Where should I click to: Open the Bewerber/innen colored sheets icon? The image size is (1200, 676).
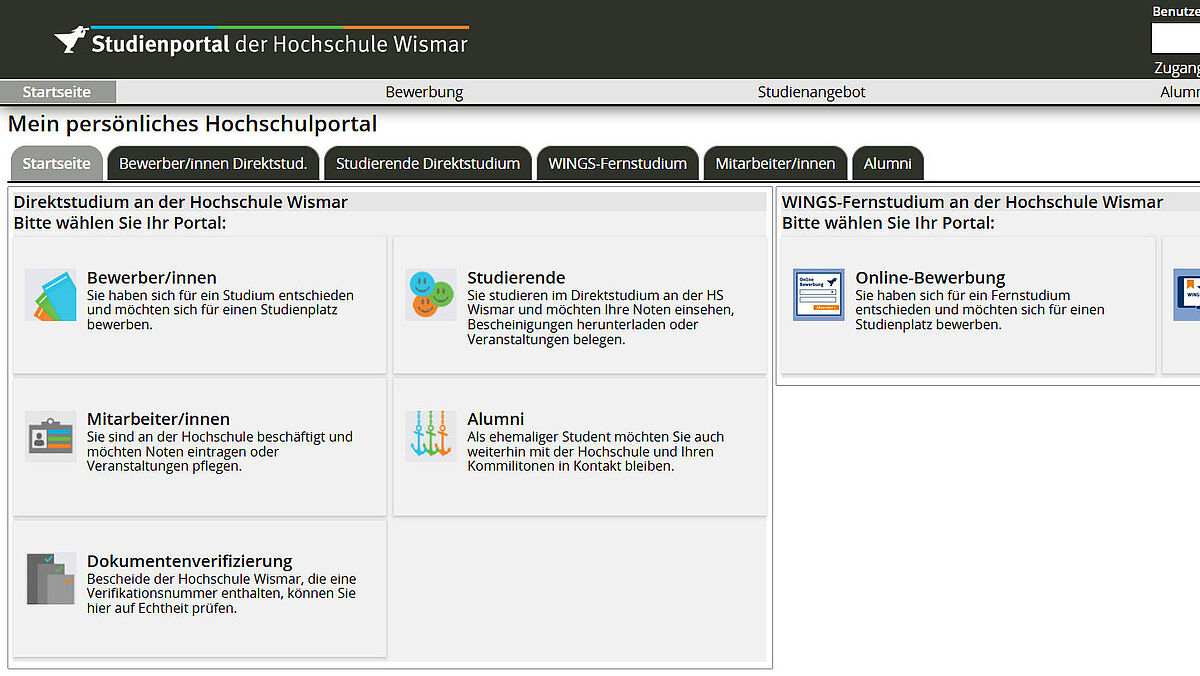pyautogui.click(x=51, y=295)
